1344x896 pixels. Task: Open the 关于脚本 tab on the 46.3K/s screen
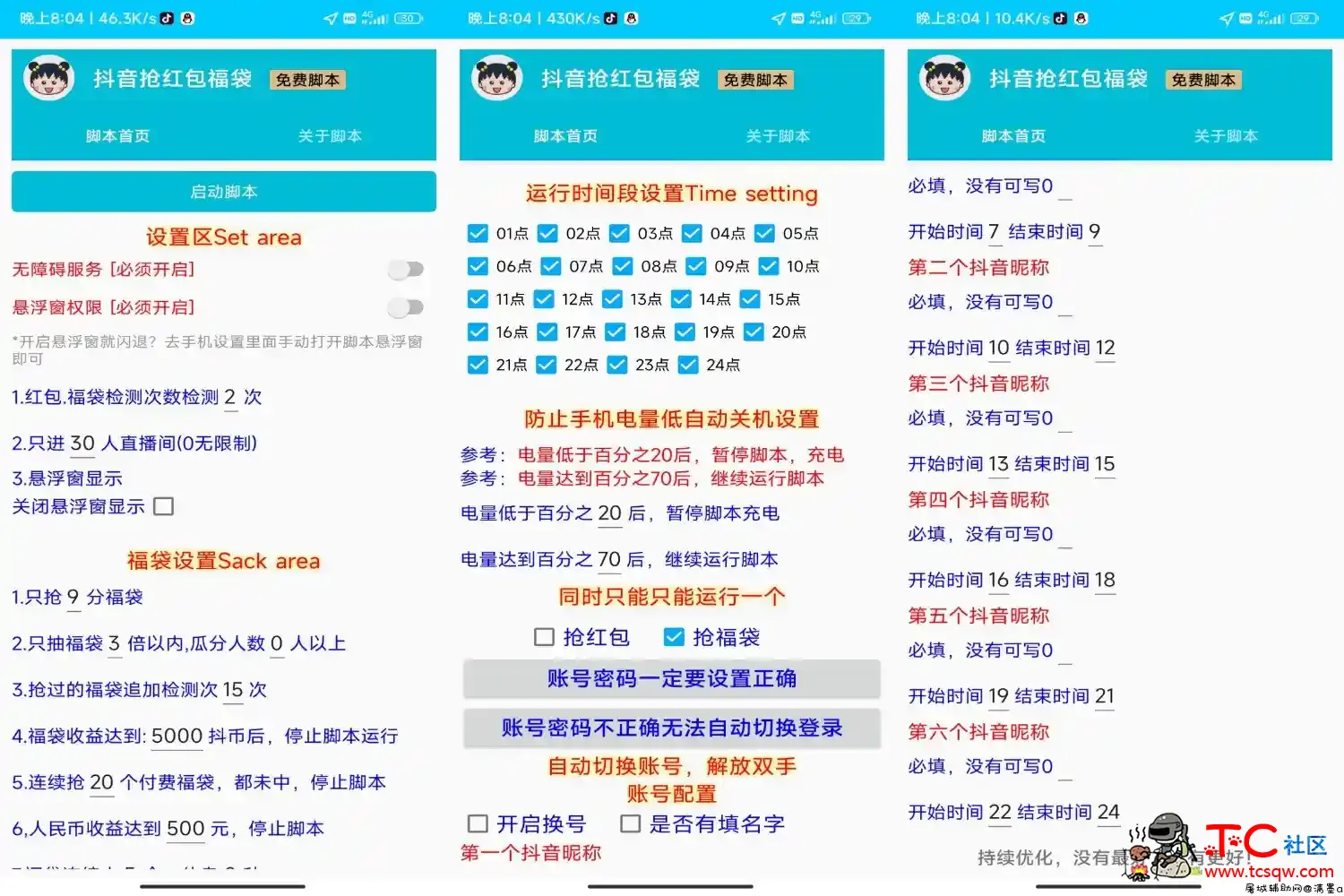(x=330, y=136)
